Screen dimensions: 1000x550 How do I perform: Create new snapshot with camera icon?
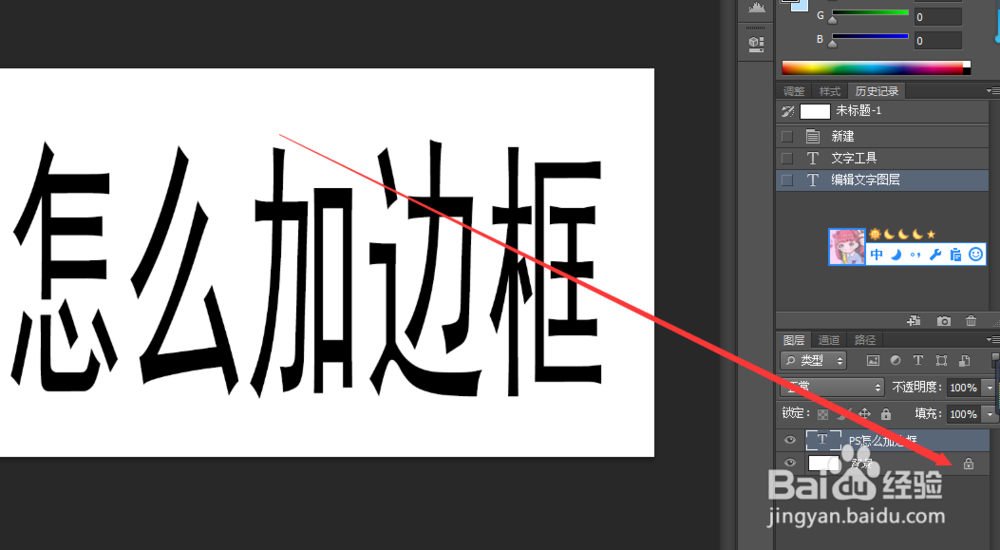click(x=944, y=320)
